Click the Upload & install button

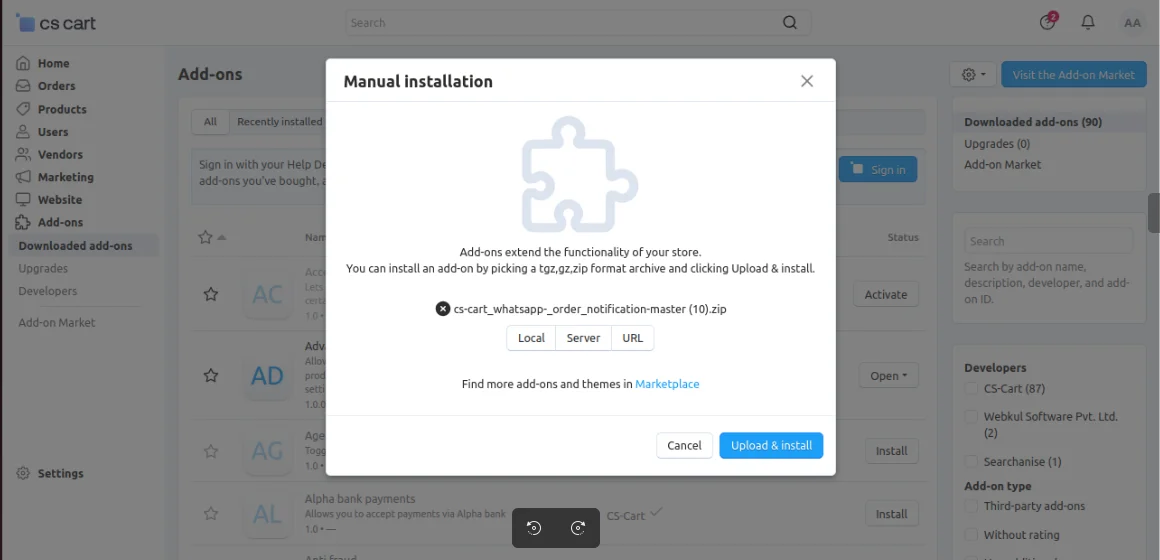pyautogui.click(x=771, y=445)
